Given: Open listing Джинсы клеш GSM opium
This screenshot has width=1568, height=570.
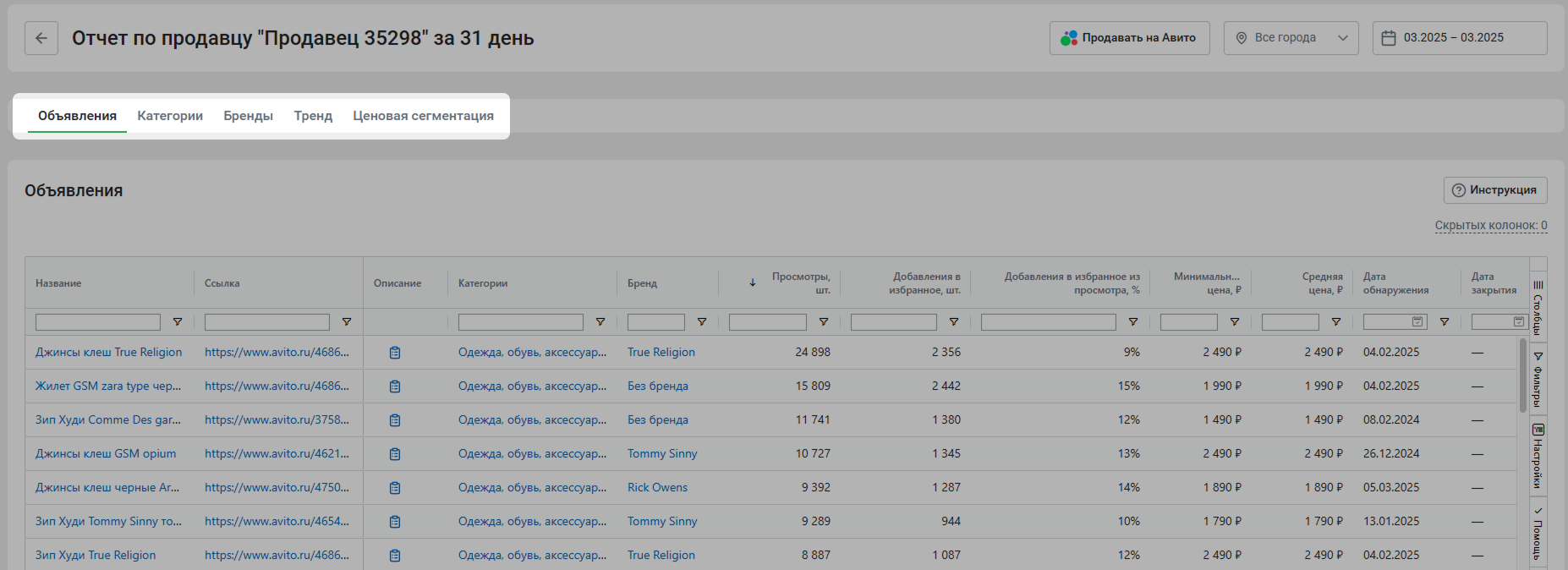Looking at the screenshot, I should (x=106, y=454).
